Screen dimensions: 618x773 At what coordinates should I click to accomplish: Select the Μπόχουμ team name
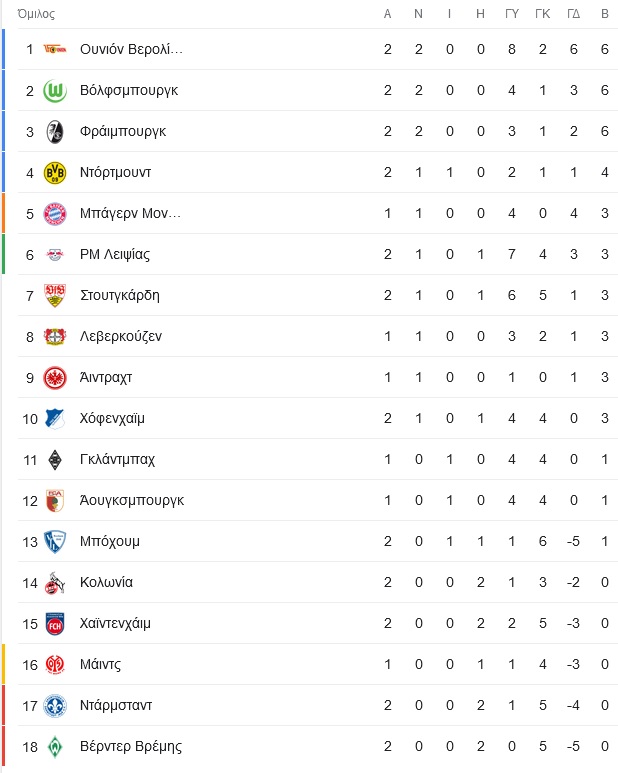[109, 541]
